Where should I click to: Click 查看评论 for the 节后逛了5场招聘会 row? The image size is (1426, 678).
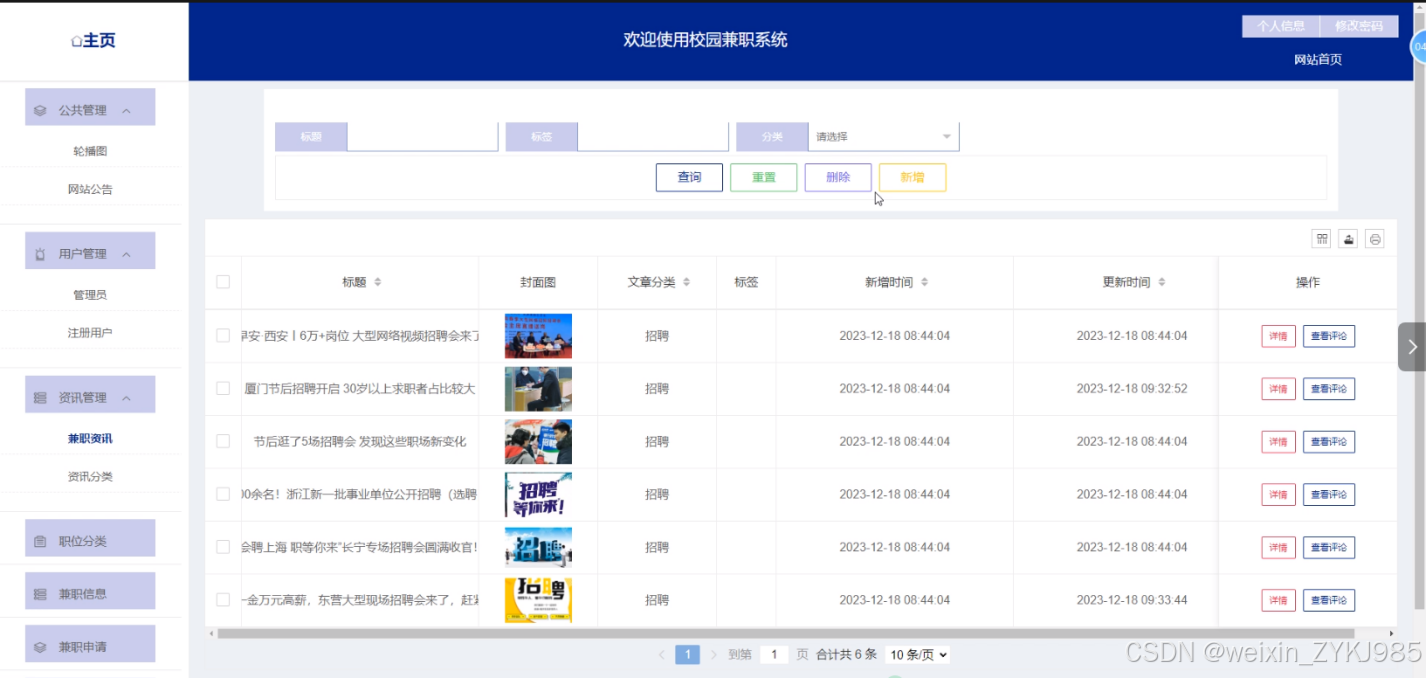click(1329, 442)
